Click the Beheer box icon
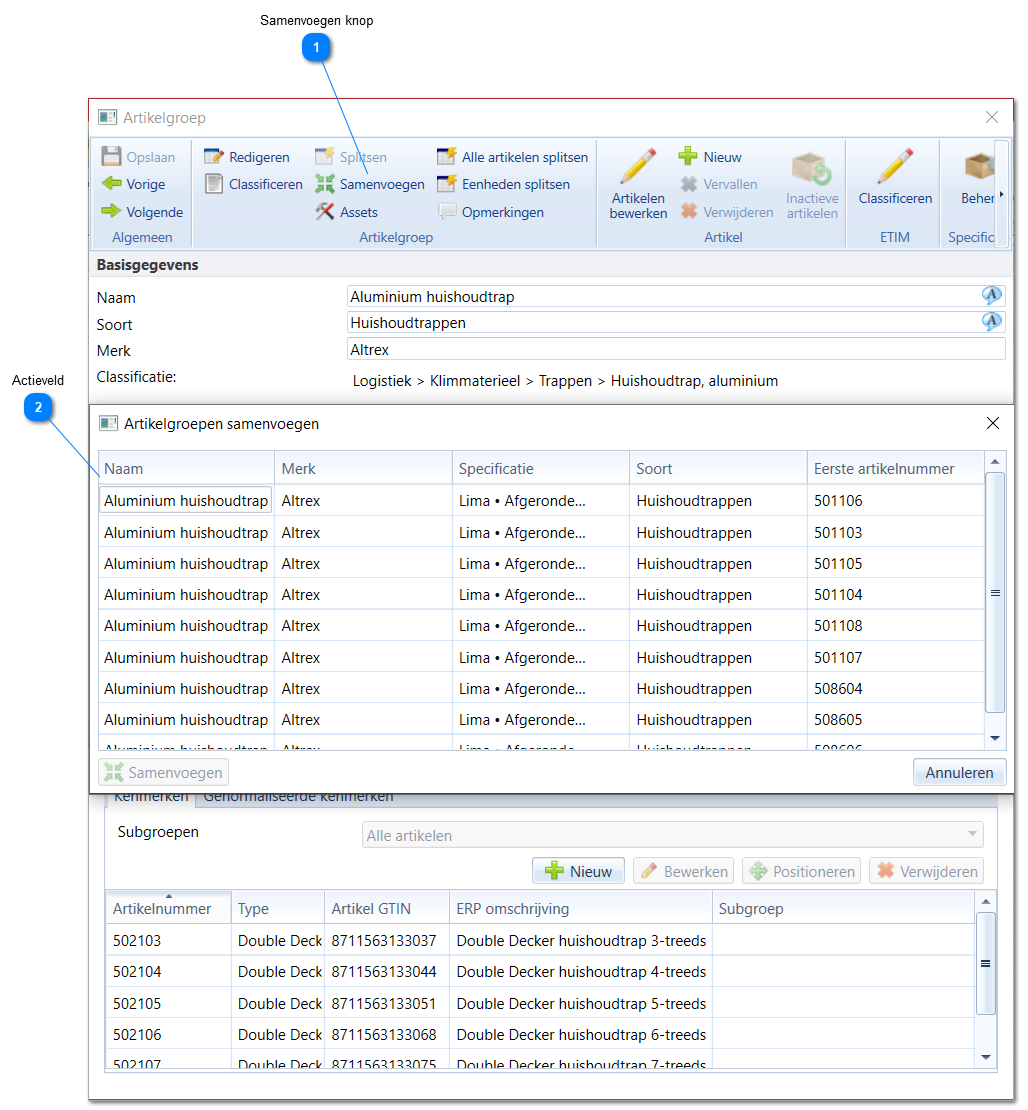Viewport: 1028px width, 1110px height. (x=979, y=167)
